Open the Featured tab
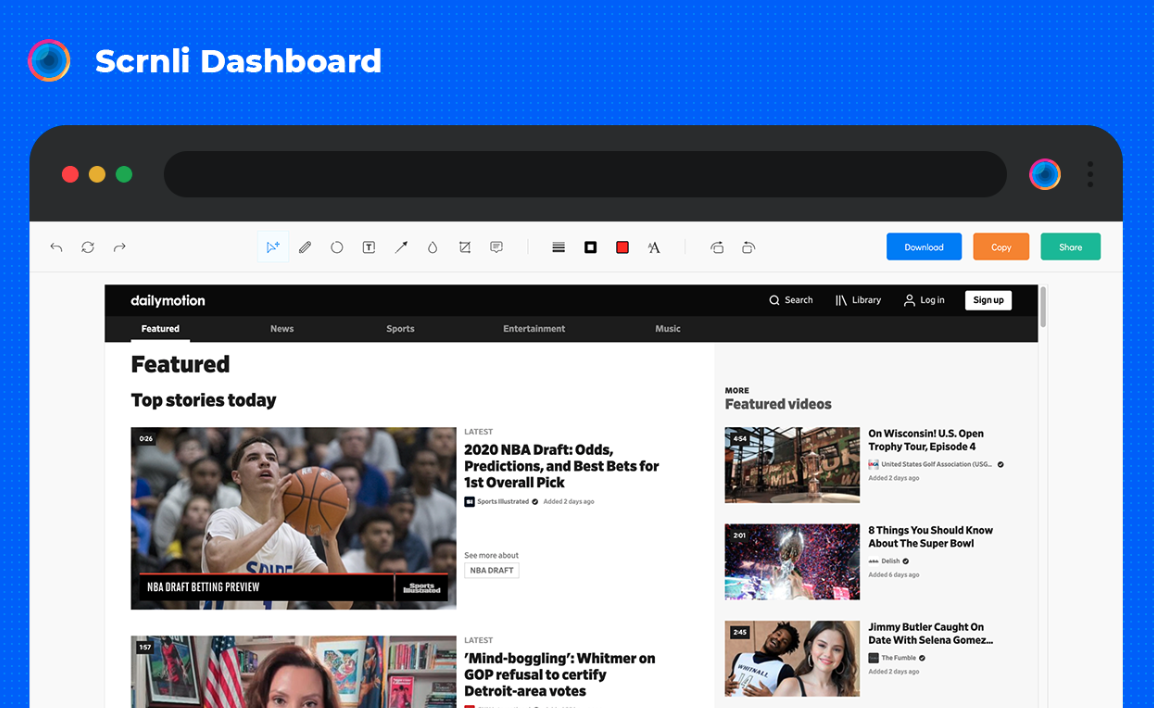Screen dimensions: 1154x708 160,329
